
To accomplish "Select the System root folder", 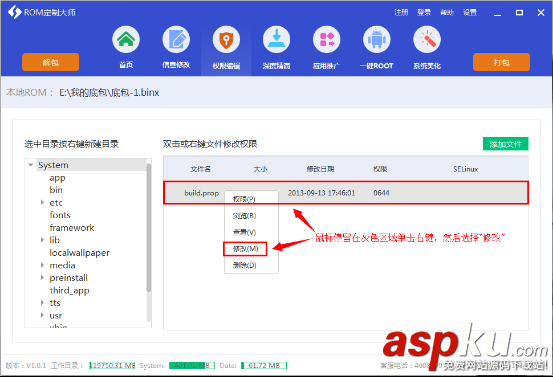I will point(53,165).
